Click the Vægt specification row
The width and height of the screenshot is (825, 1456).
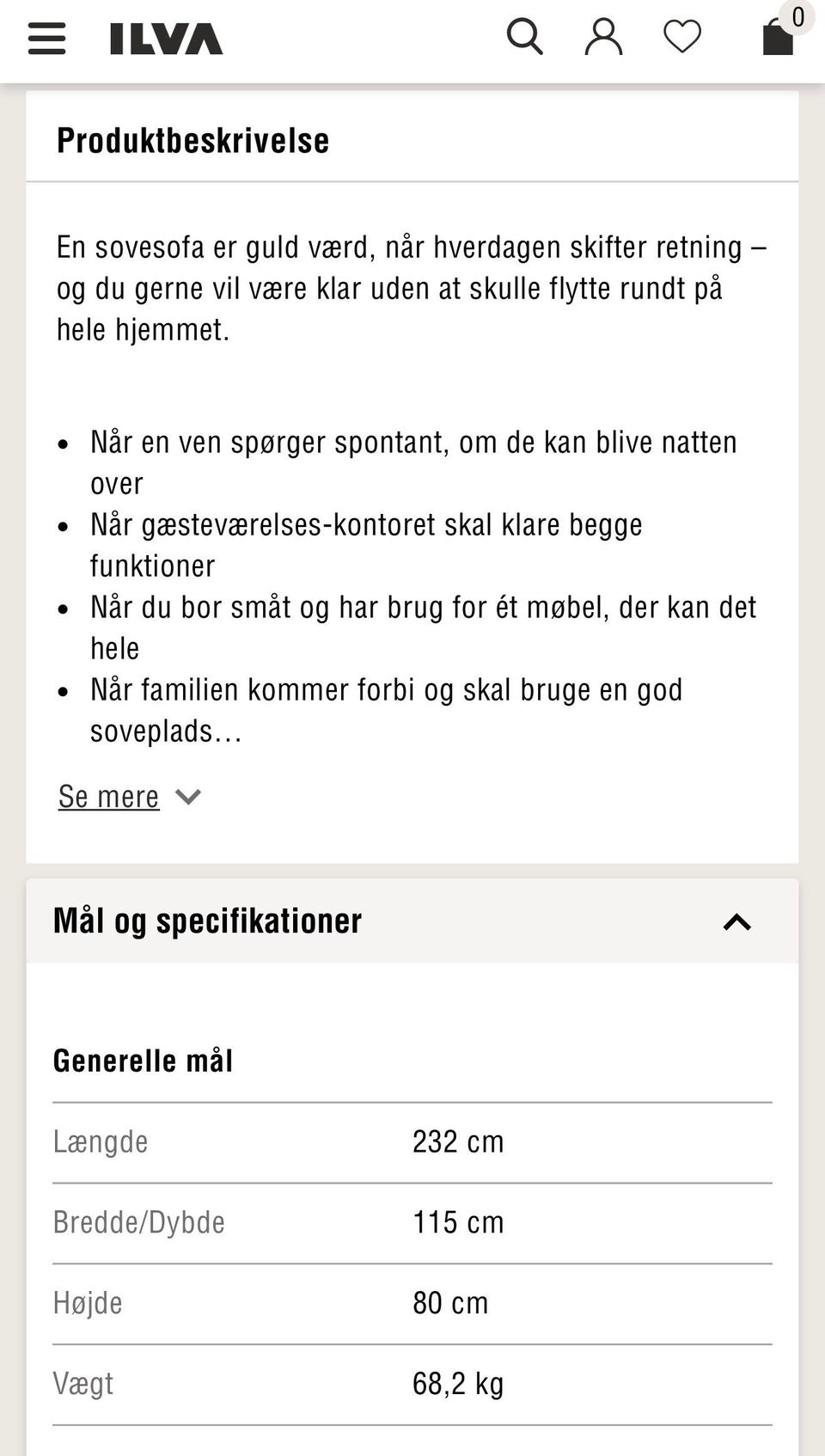coord(83,1384)
